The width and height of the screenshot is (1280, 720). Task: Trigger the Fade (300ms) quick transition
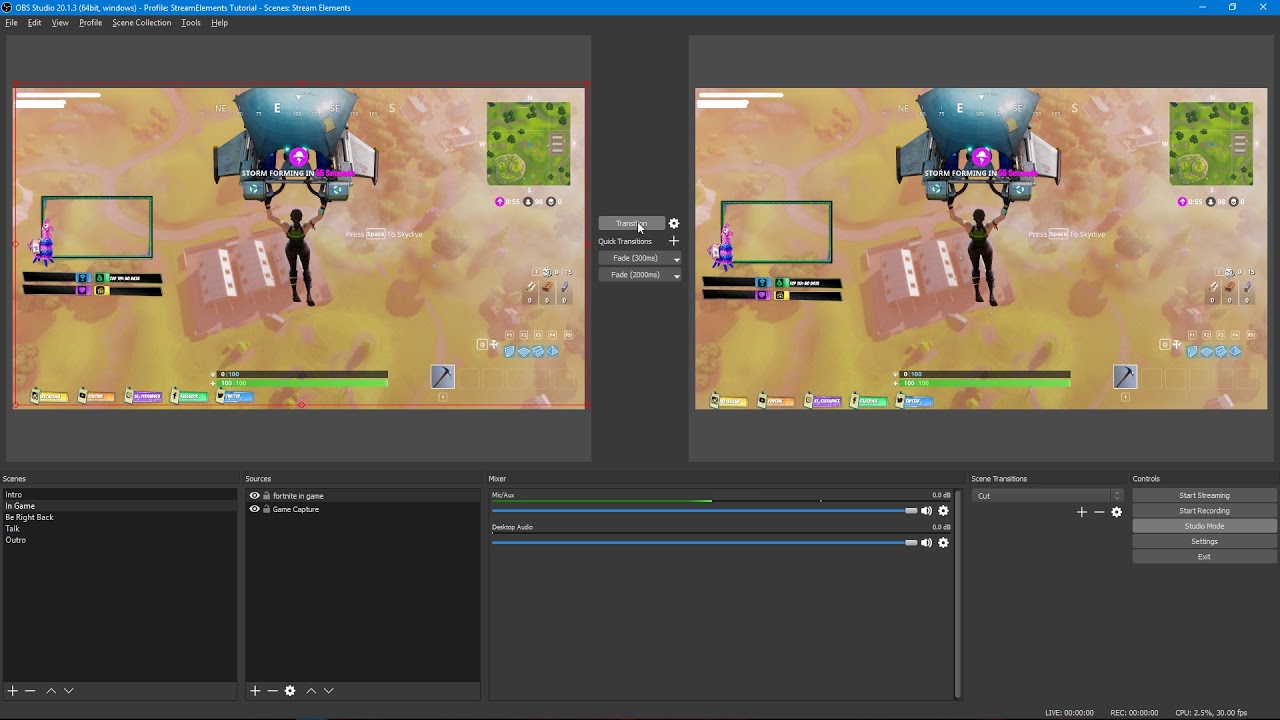pos(635,258)
